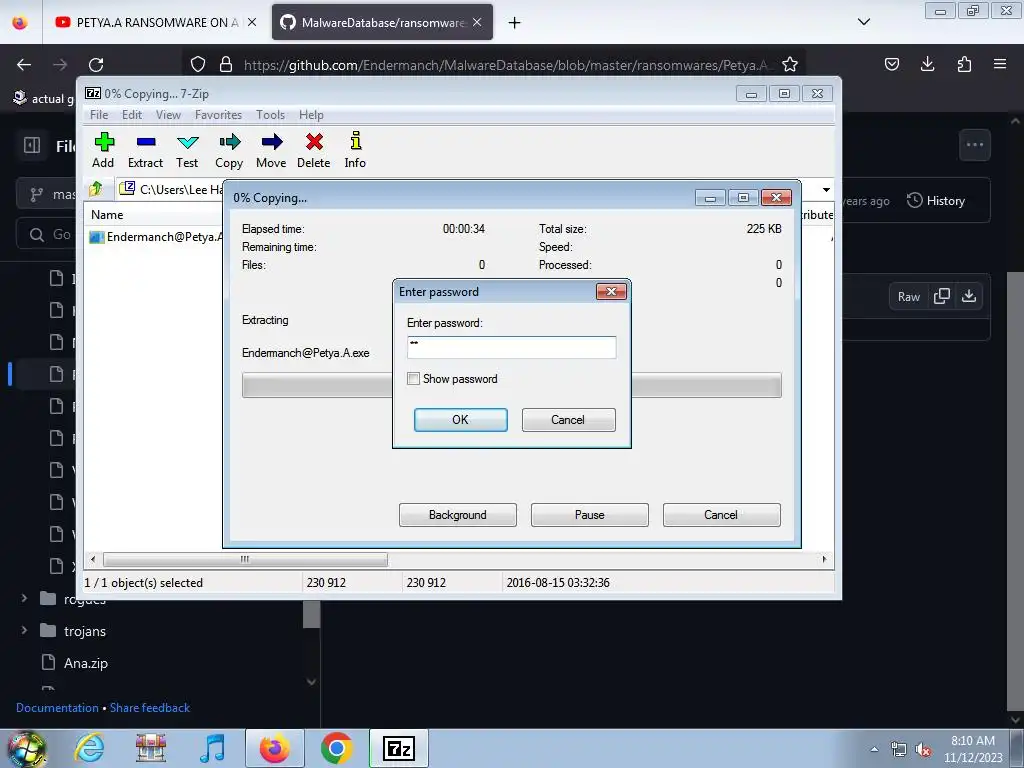This screenshot has height=768, width=1024.
Task: Expand the trojans folder in GitHub tree
Action: [x=24, y=631]
